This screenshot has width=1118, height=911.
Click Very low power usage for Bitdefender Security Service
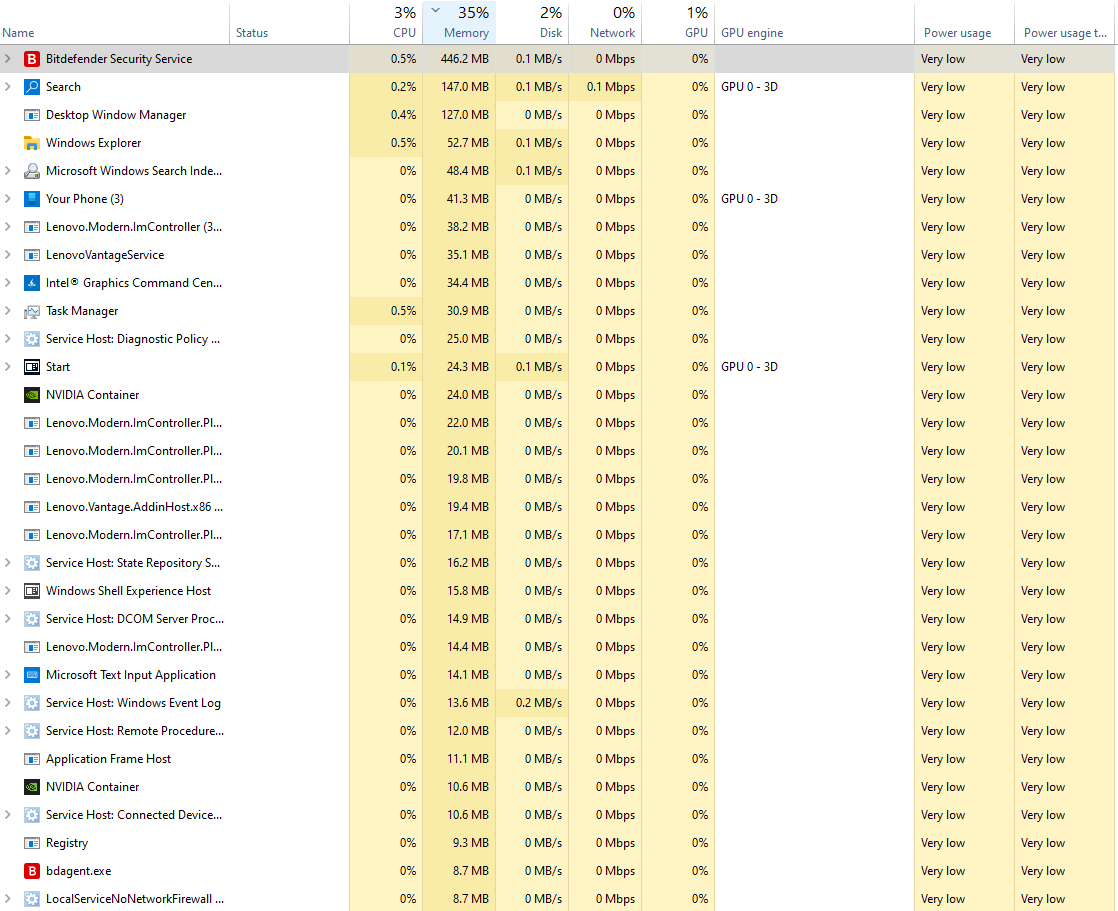(x=943, y=59)
